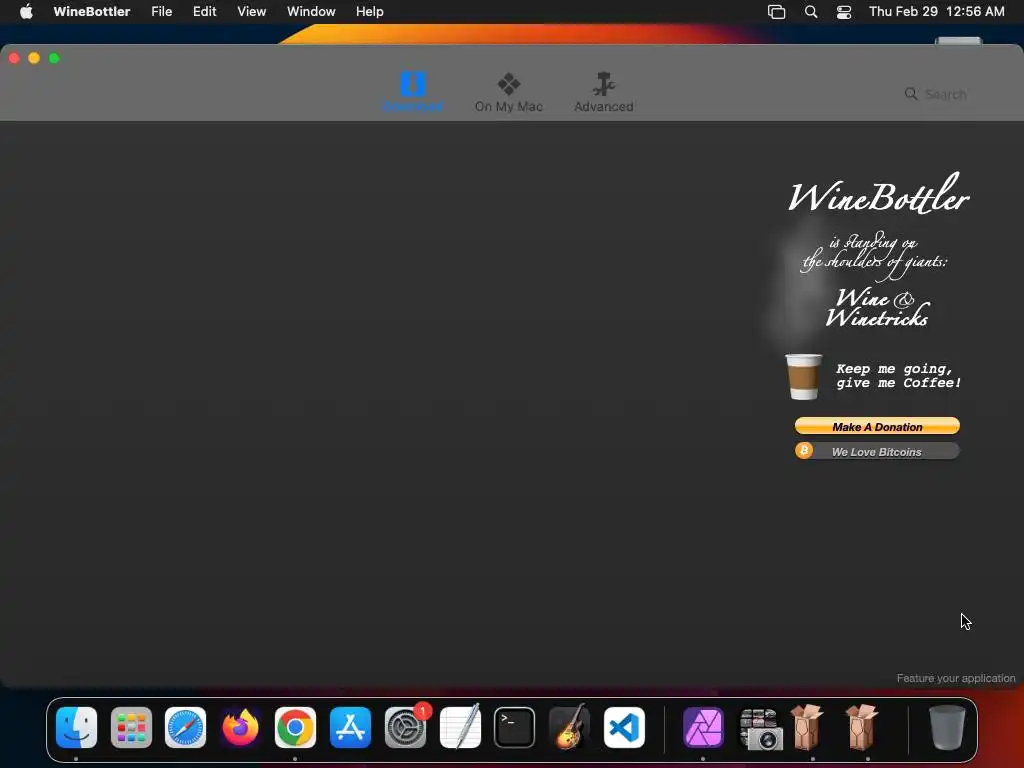Open Feature your application link
Viewport: 1024px width, 768px height.
[x=955, y=678]
